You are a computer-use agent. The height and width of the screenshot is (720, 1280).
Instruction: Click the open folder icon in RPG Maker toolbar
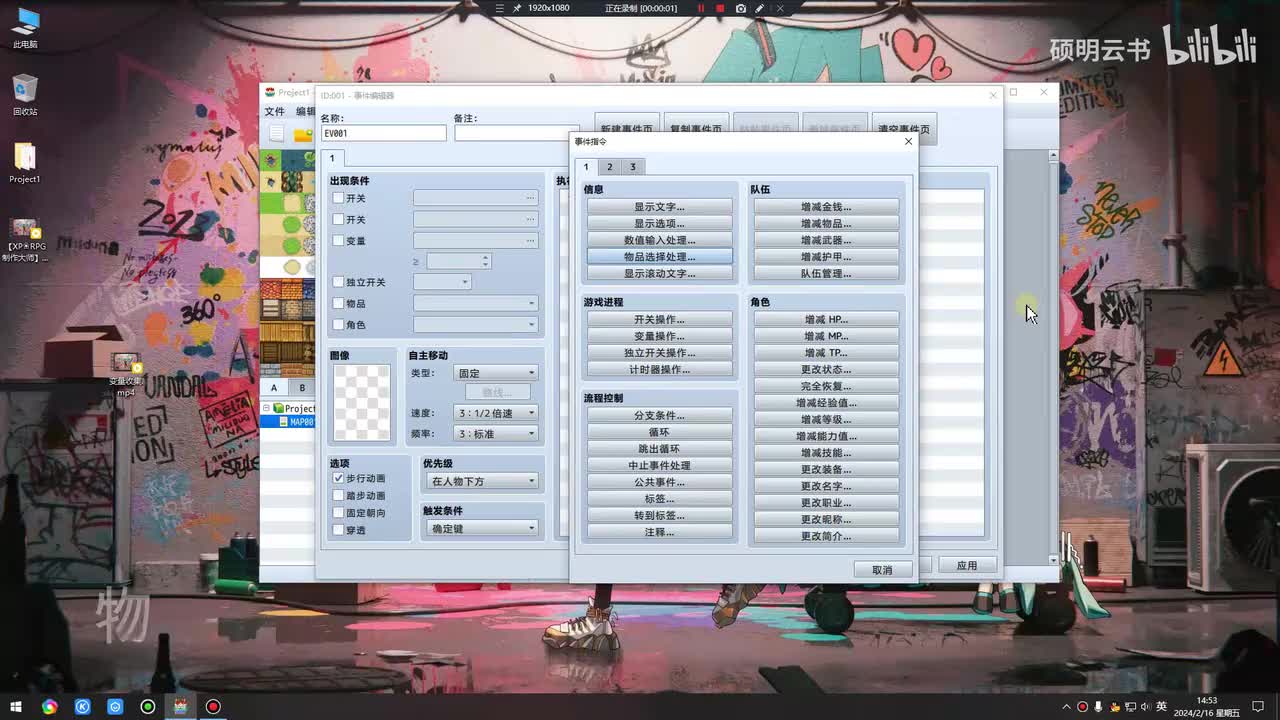303,133
